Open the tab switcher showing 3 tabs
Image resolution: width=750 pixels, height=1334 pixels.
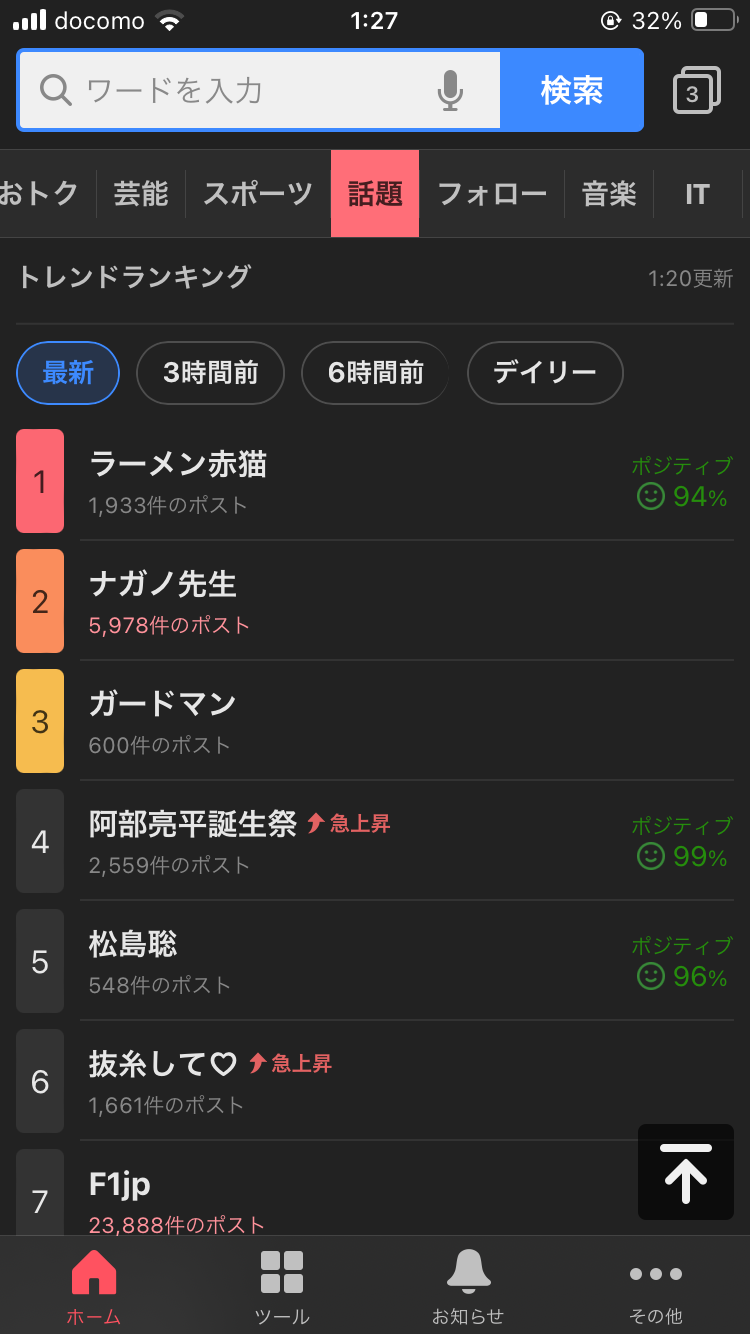pyautogui.click(x=697, y=91)
